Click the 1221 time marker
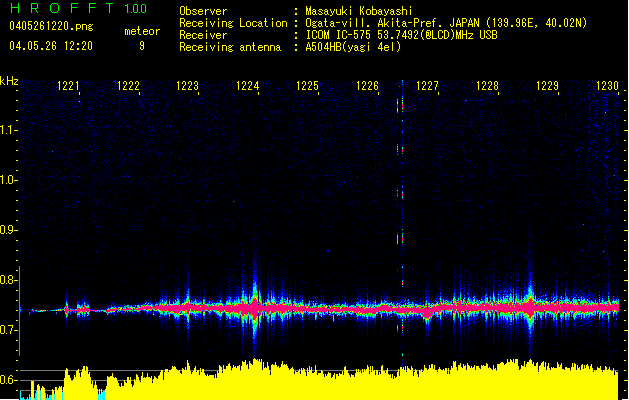The width and height of the screenshot is (629, 400). coord(68,85)
